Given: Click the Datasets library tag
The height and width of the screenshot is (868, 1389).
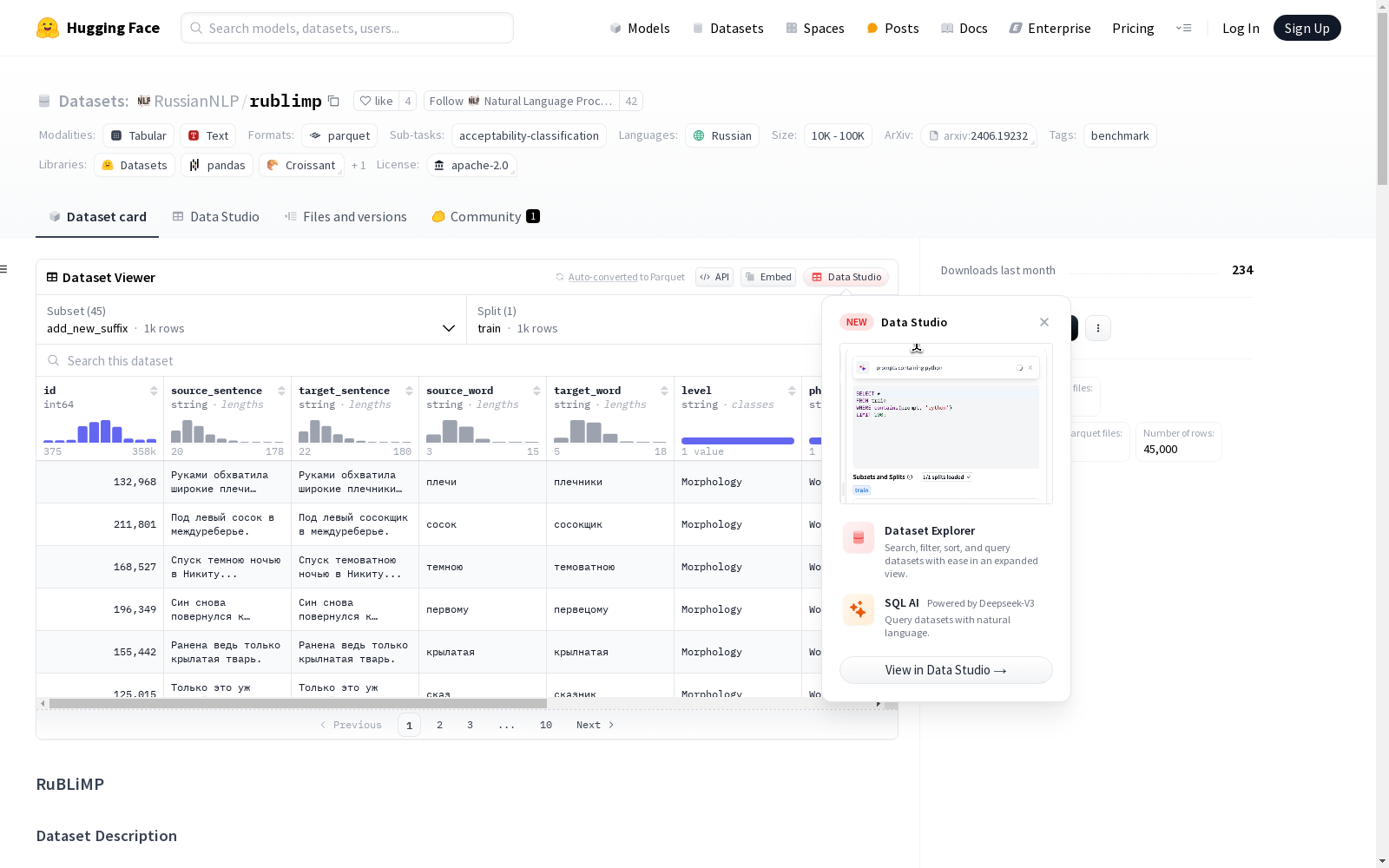Looking at the screenshot, I should (x=135, y=165).
